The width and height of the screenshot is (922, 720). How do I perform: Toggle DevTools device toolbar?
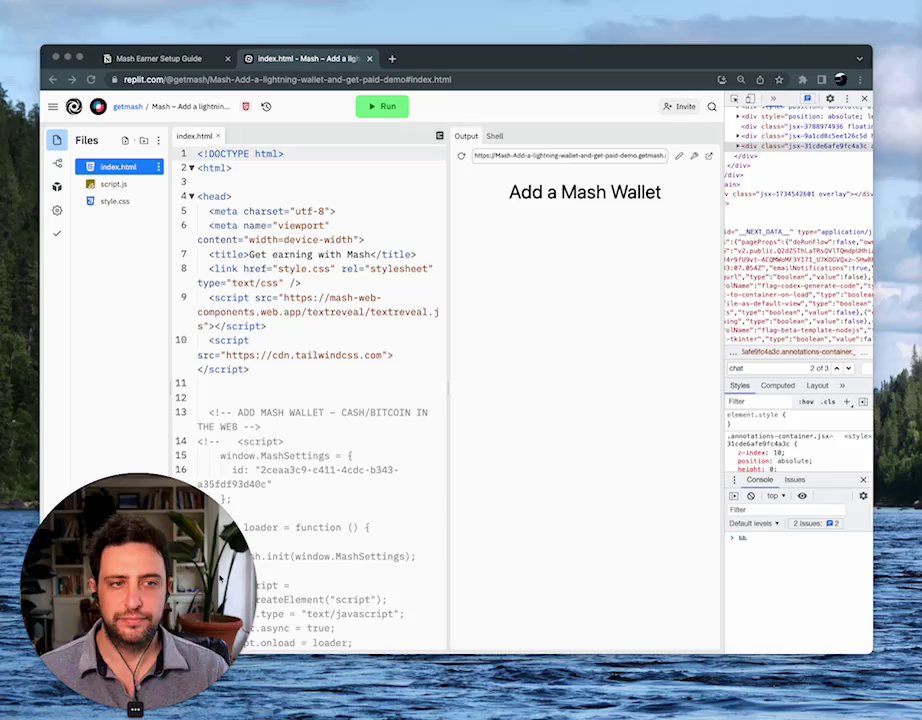pos(750,99)
